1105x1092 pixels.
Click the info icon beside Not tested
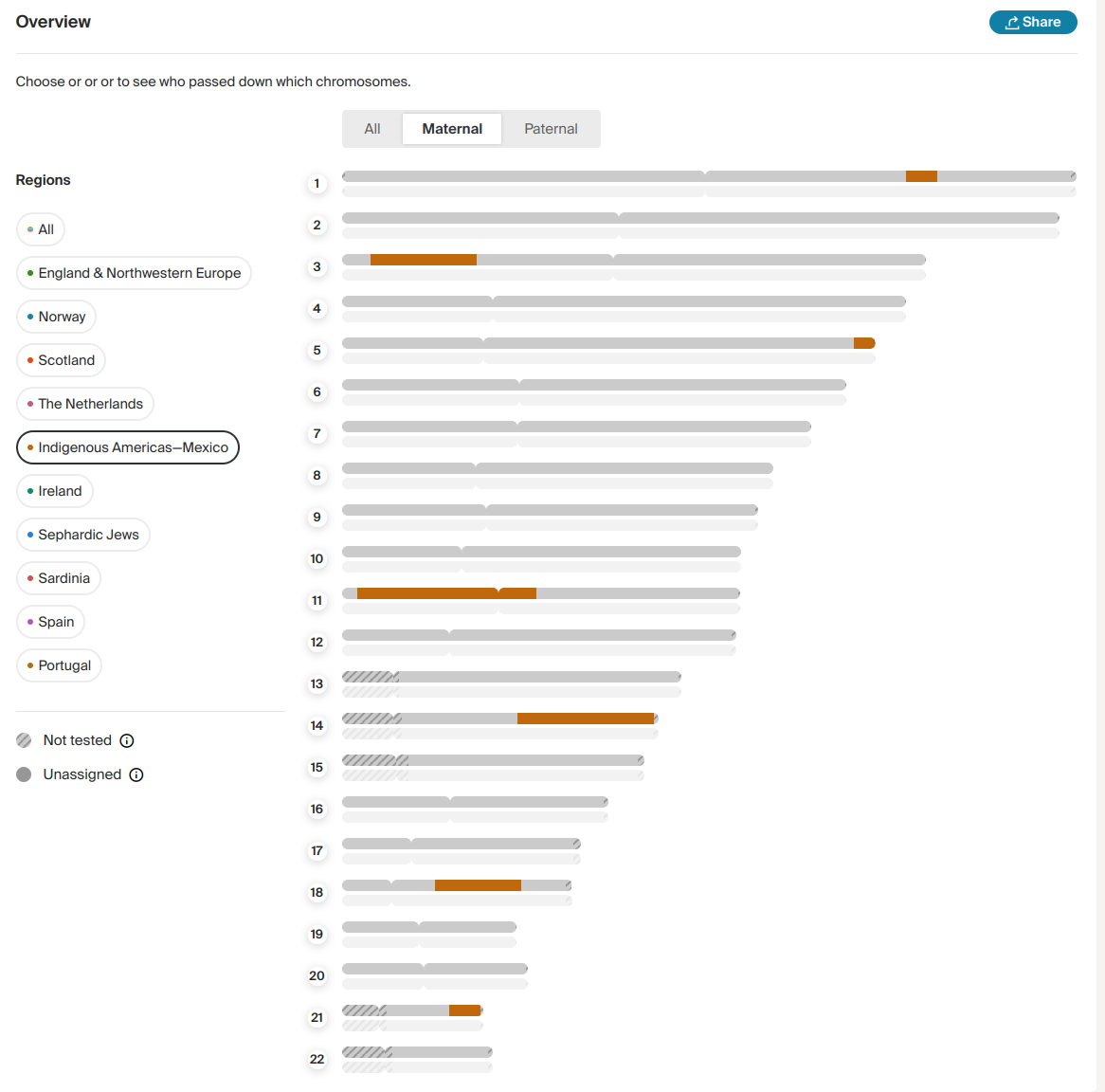[x=128, y=740]
